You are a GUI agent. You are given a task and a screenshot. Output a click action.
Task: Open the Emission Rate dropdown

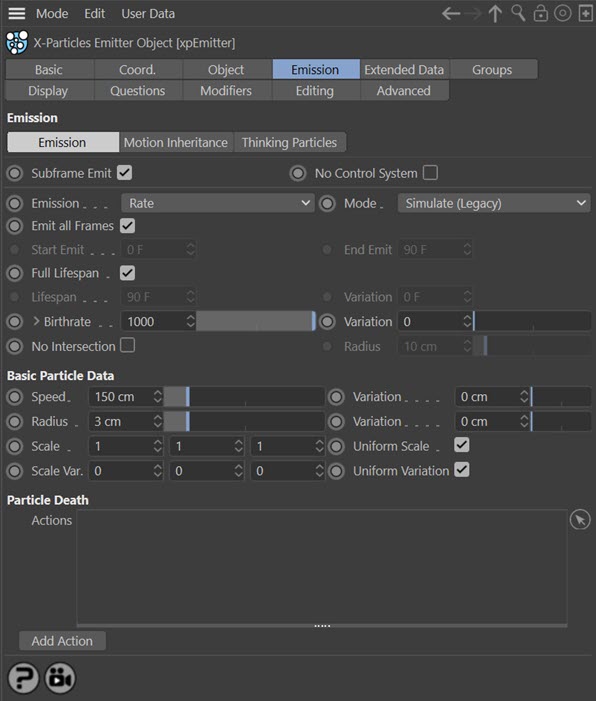pyautogui.click(x=218, y=203)
